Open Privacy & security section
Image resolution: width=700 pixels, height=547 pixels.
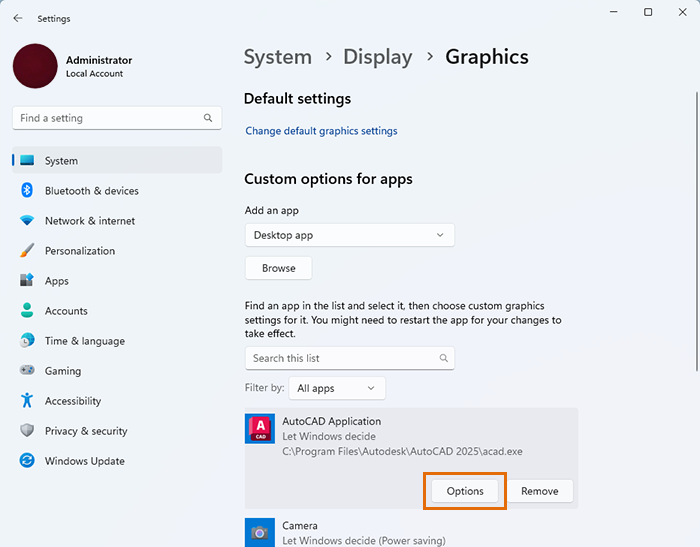(x=86, y=431)
